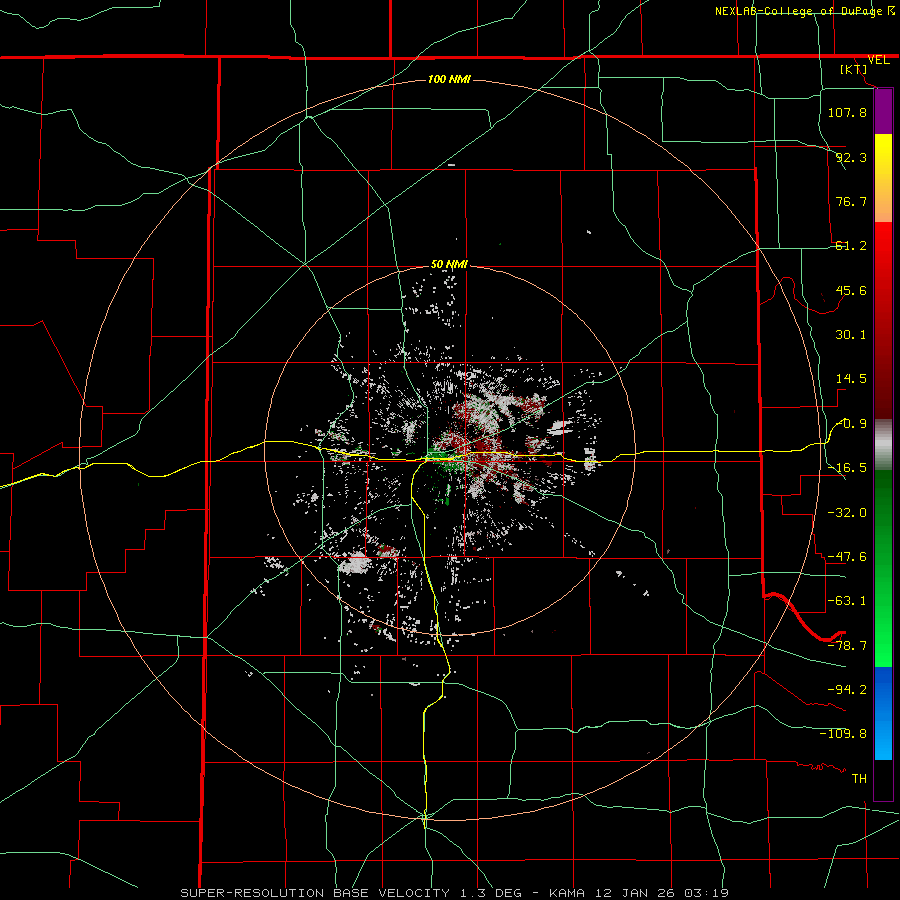Click the TH threshold label on legend
The height and width of the screenshot is (900, 900).
click(x=859, y=778)
